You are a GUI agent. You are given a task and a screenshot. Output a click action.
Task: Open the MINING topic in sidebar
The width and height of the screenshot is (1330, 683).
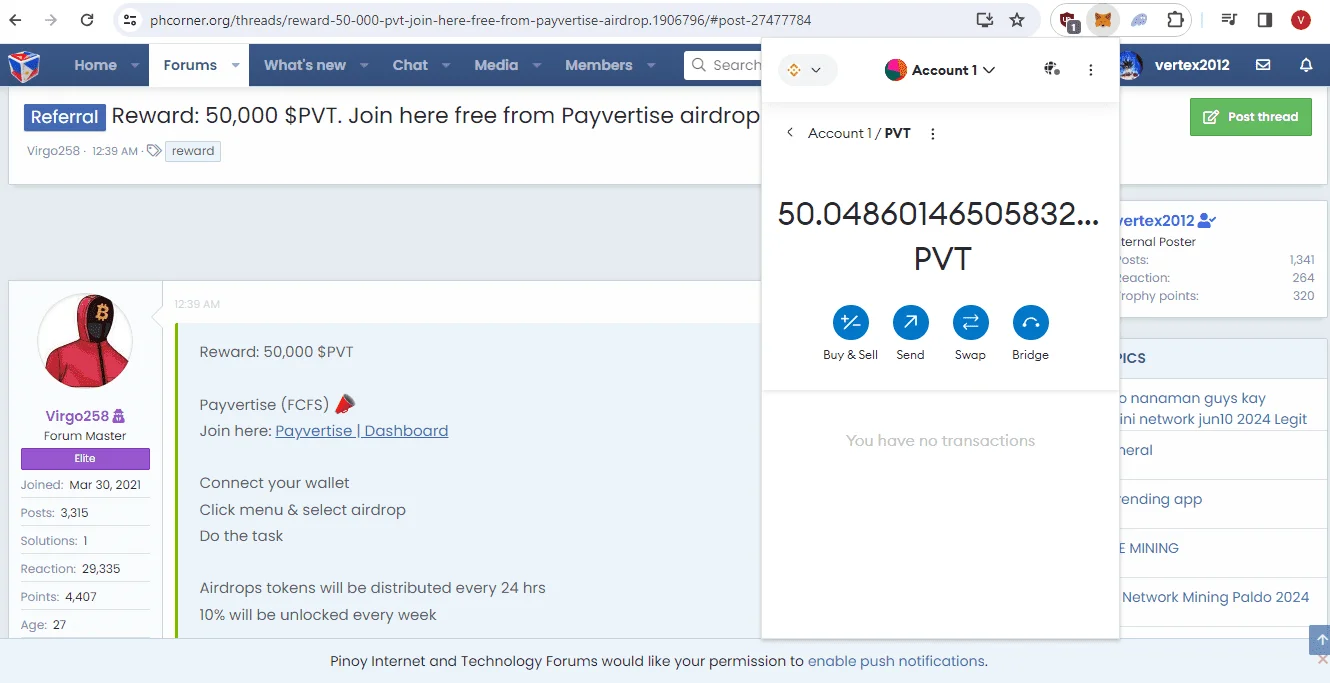[x=1148, y=548]
